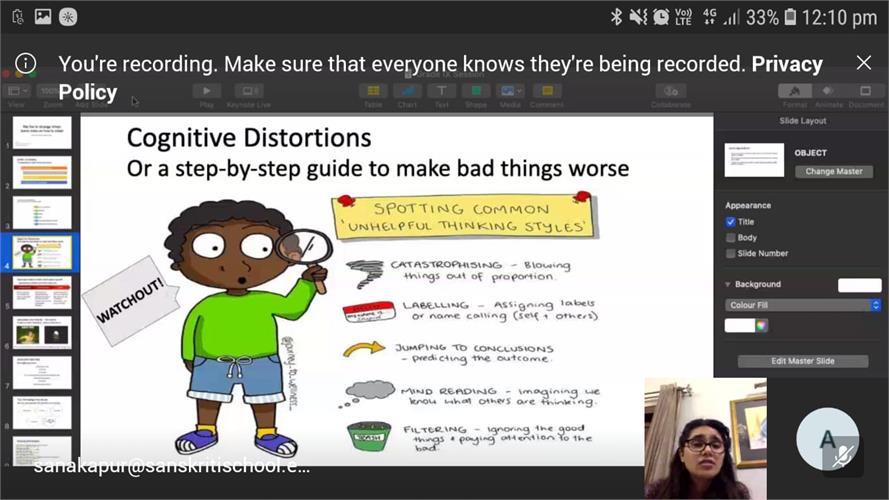Select slide 7 thumbnail in navigator
The image size is (889, 500).
pos(42,372)
